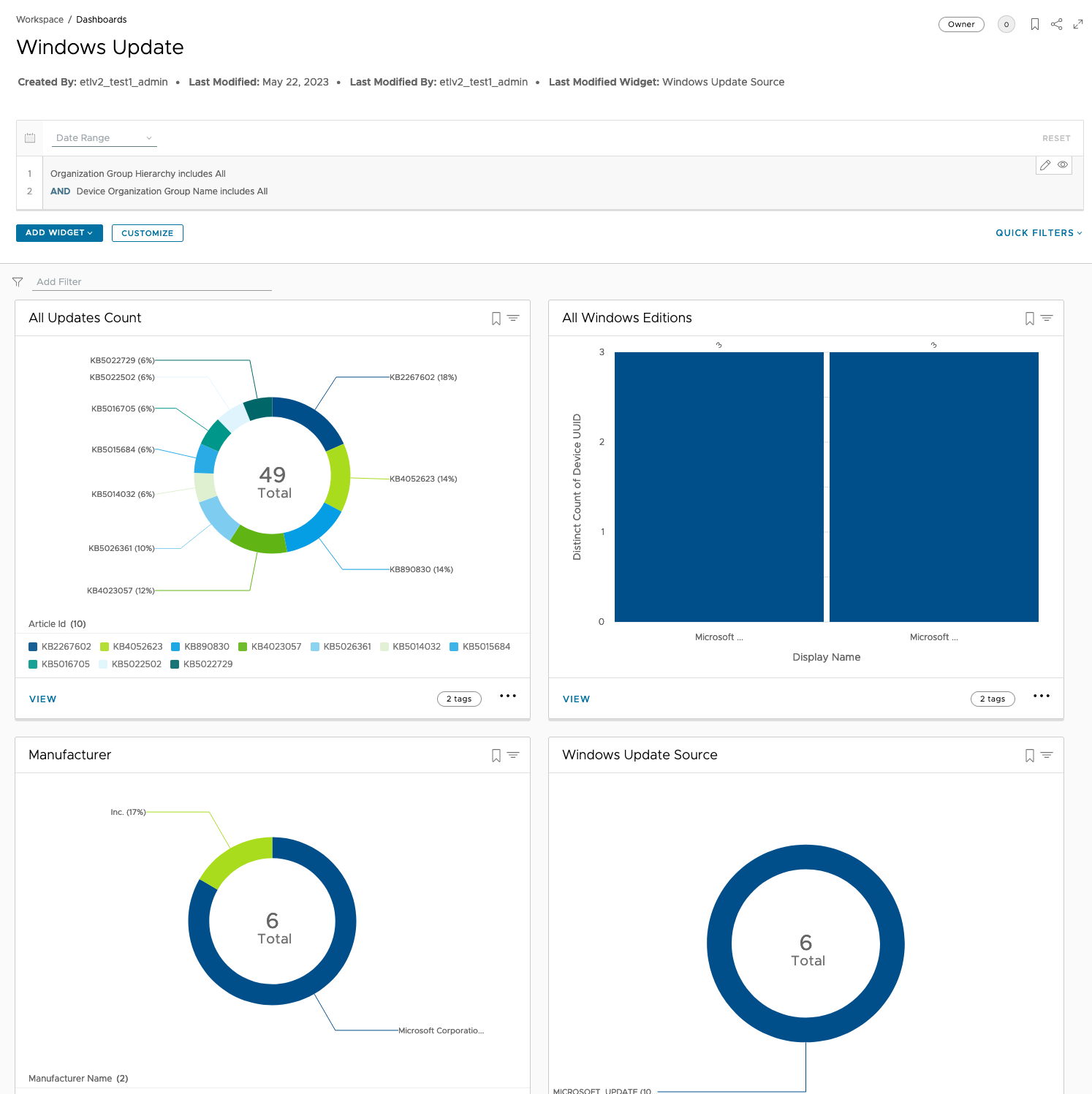Screen dimensions: 1092x1094
Task: Click the Workspace breadcrumb link
Action: 39,19
